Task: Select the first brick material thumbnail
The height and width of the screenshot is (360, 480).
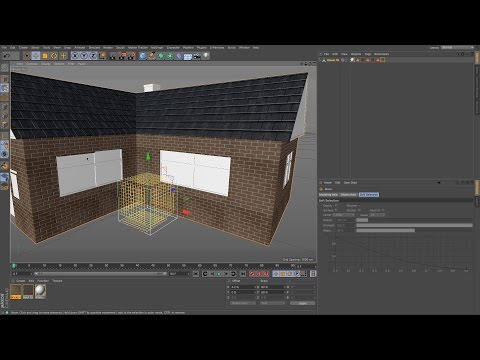Action: (16, 292)
